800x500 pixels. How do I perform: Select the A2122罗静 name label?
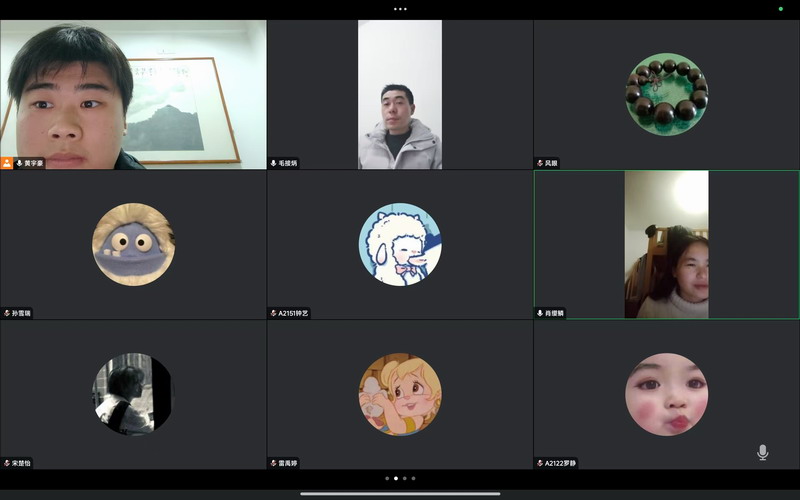click(x=561, y=463)
